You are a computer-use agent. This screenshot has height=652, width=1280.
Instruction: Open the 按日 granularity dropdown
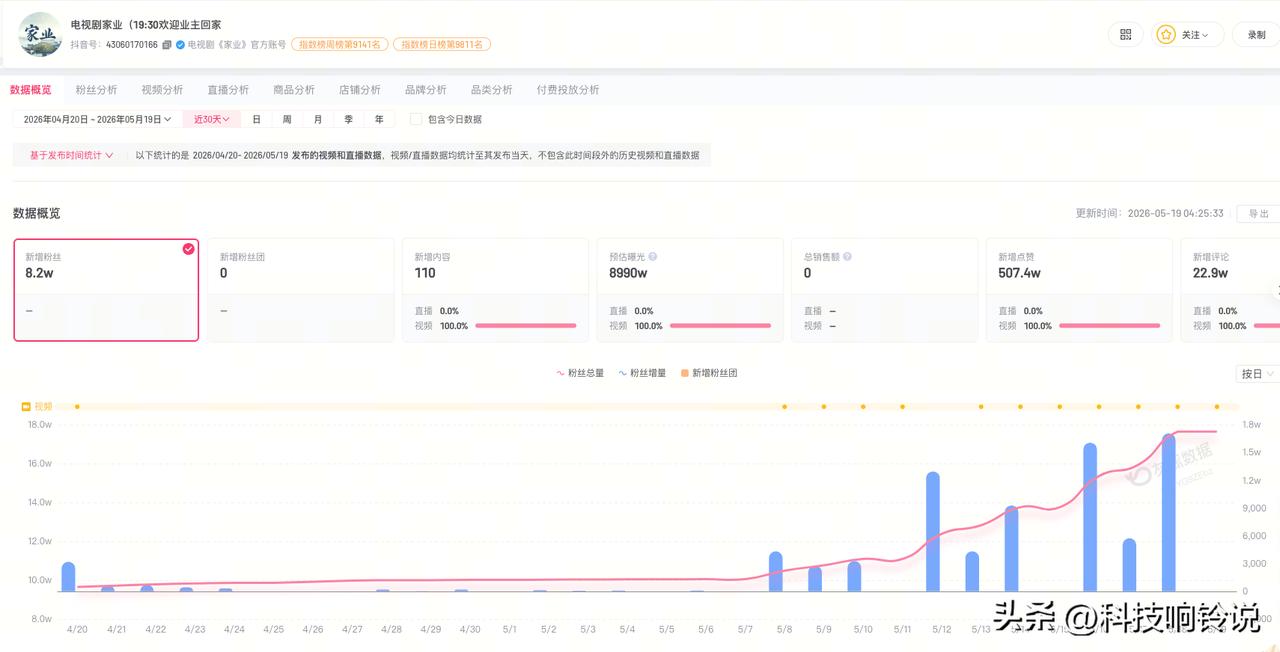click(1258, 374)
